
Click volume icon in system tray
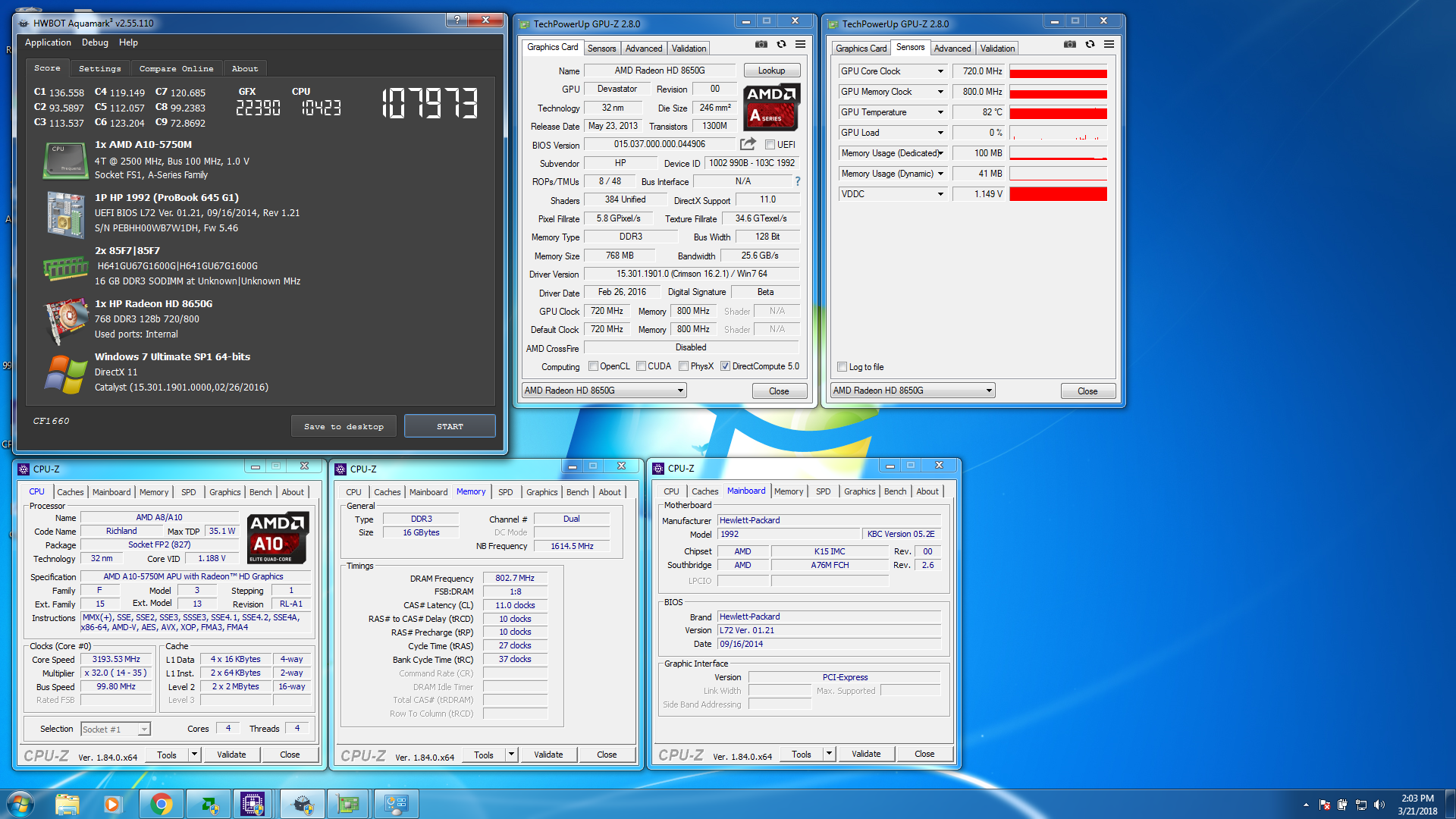click(1379, 805)
